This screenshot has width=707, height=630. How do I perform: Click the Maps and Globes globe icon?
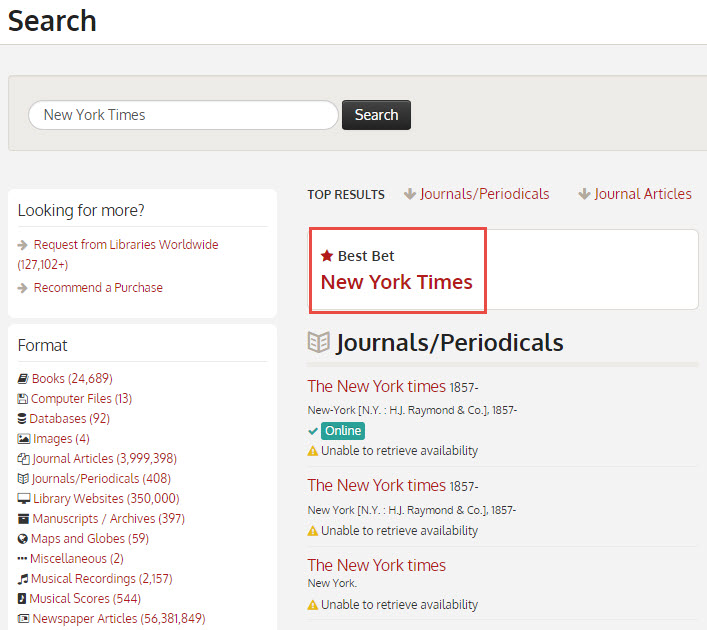pyautogui.click(x=23, y=538)
